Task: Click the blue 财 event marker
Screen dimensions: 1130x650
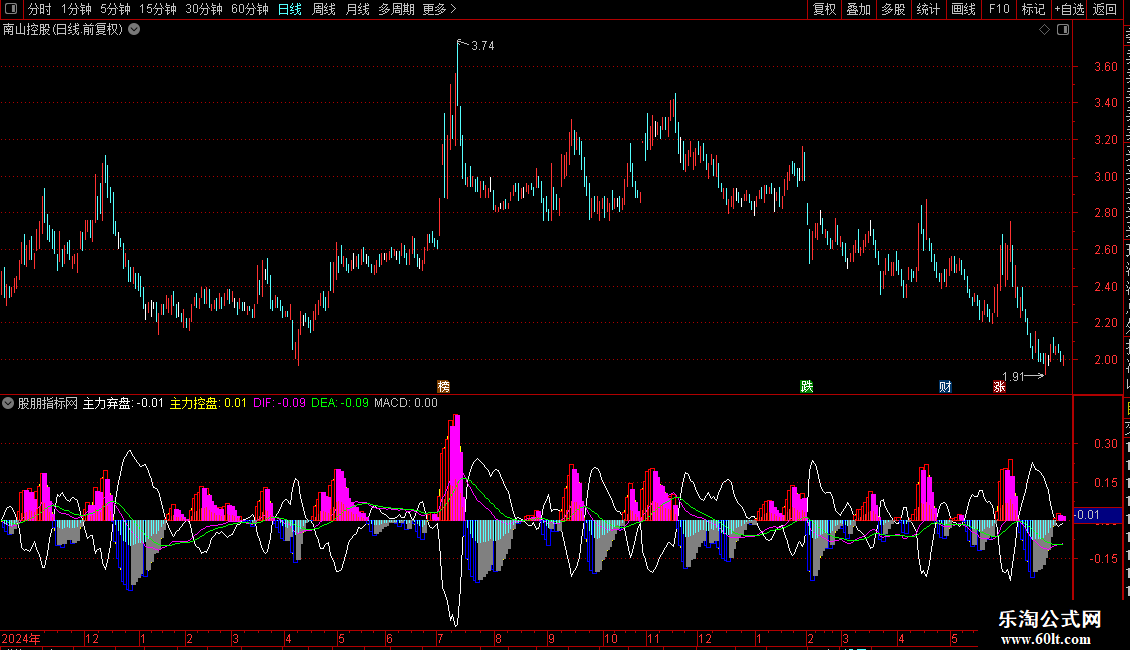Action: pos(946,387)
